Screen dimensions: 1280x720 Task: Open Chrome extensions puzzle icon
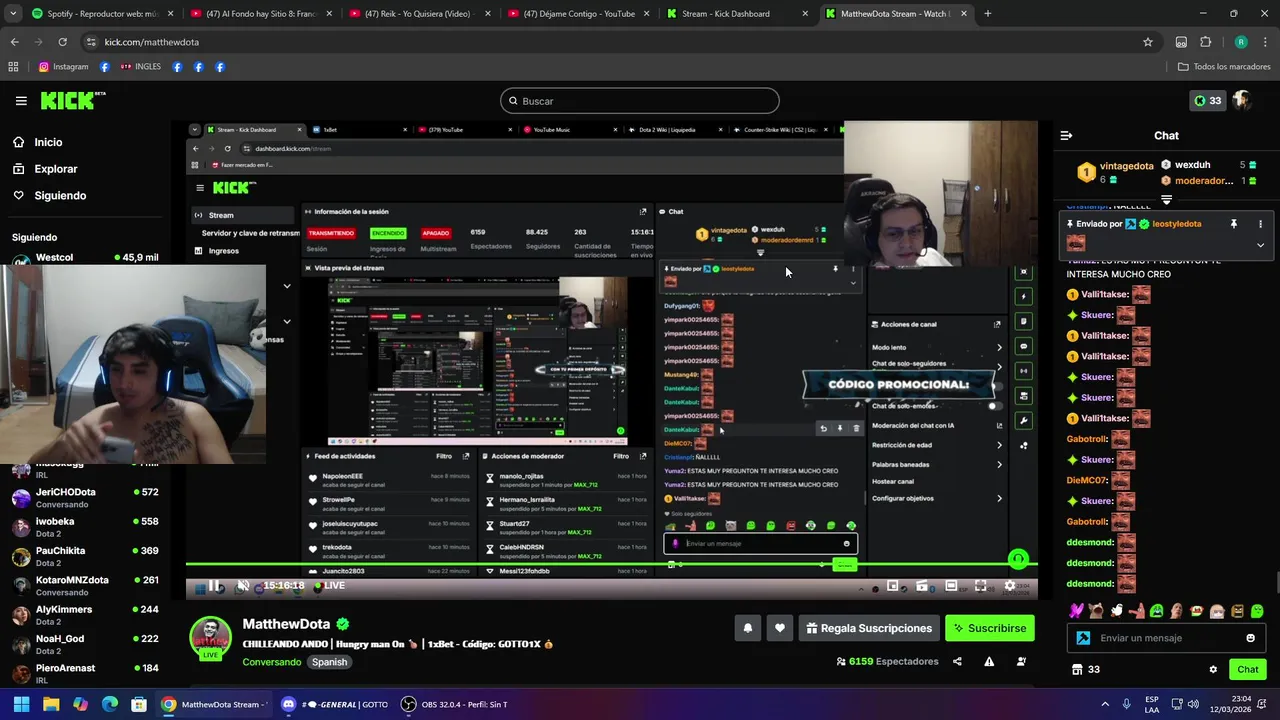pos(1206,42)
